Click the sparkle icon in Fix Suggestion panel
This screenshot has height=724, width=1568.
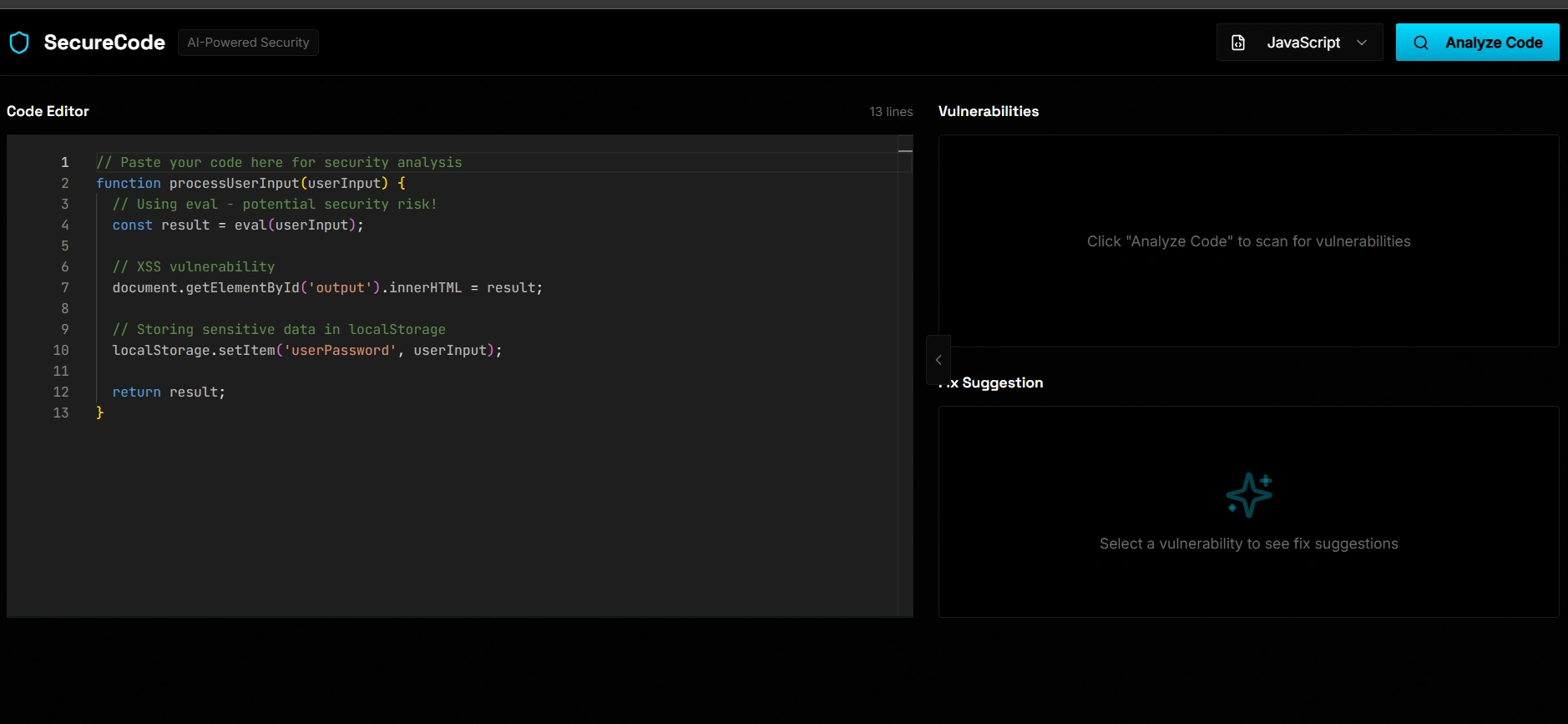coord(1248,495)
